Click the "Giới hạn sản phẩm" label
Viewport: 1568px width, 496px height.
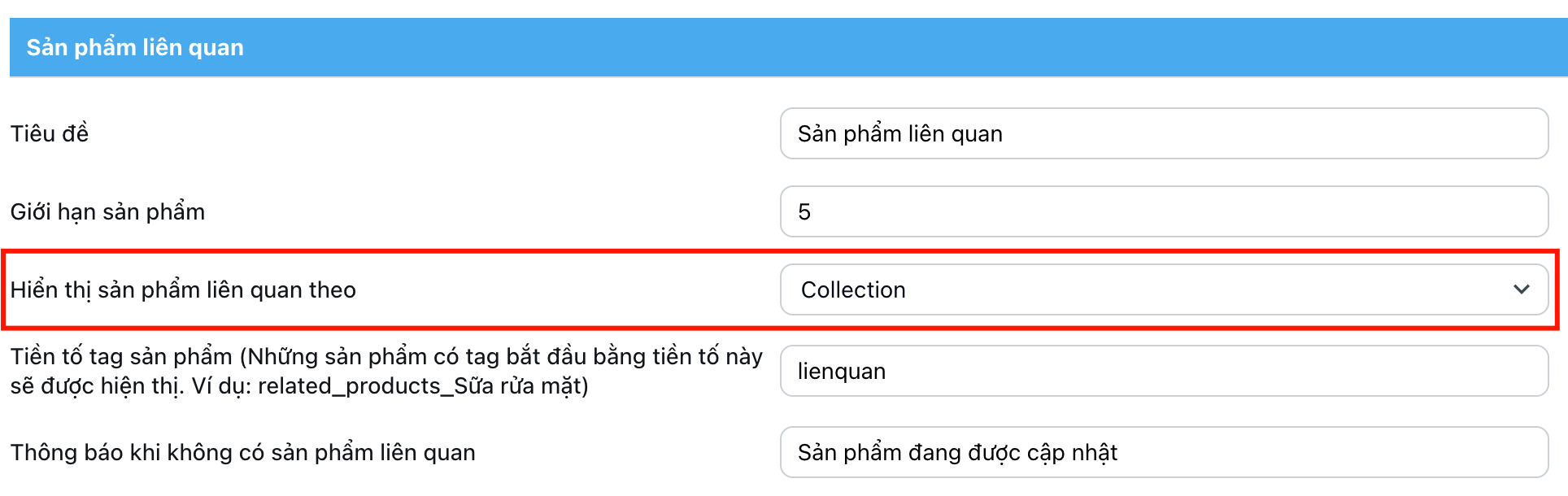[x=107, y=211]
